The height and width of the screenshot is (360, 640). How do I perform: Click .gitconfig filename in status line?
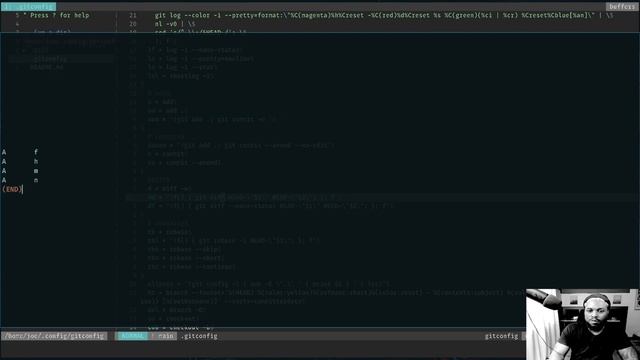[199, 336]
